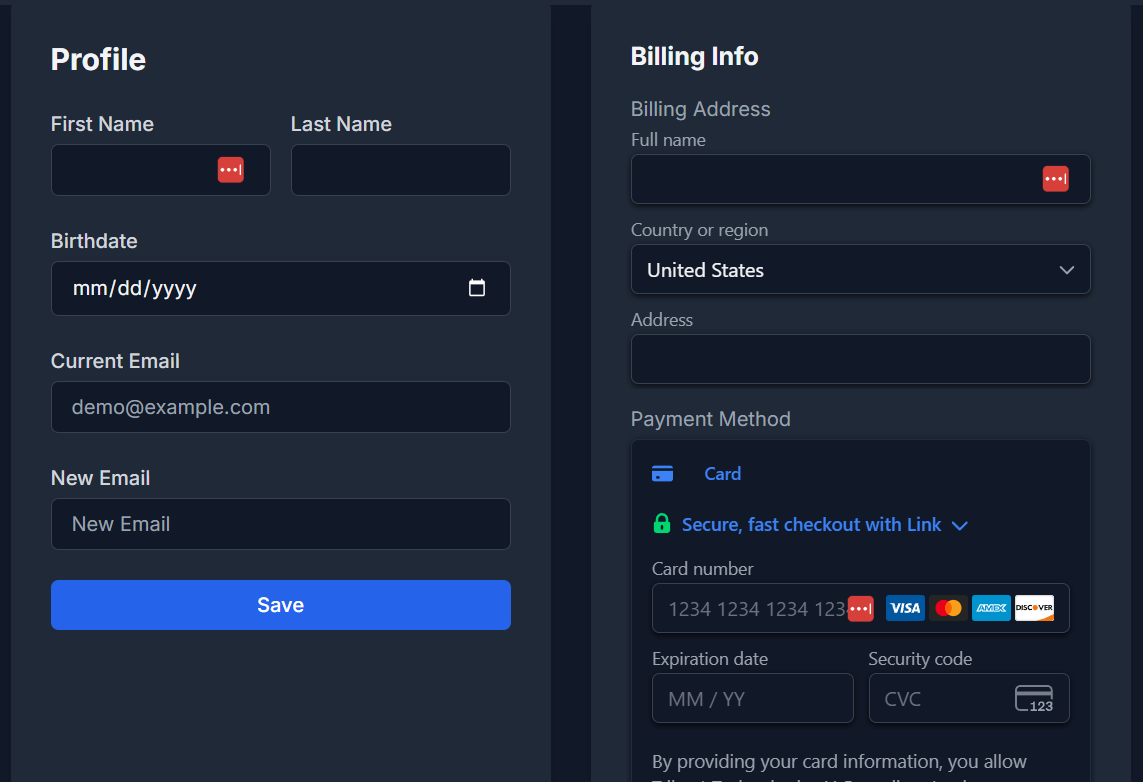The image size is (1143, 782).
Task: Click password manager icon in First Name field
Action: click(x=230, y=170)
